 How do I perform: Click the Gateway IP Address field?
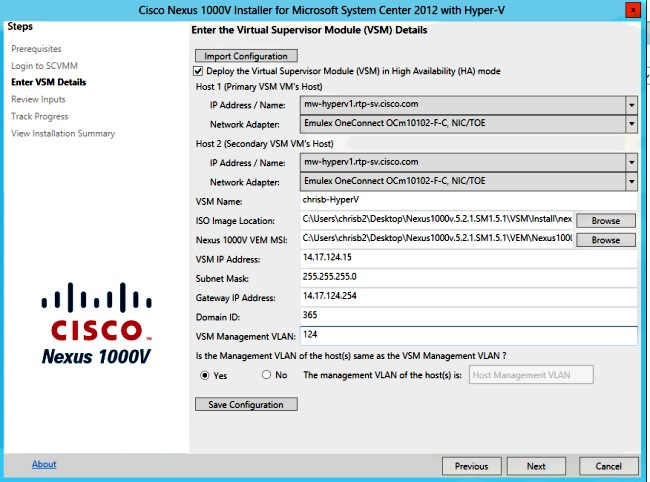pos(468,296)
